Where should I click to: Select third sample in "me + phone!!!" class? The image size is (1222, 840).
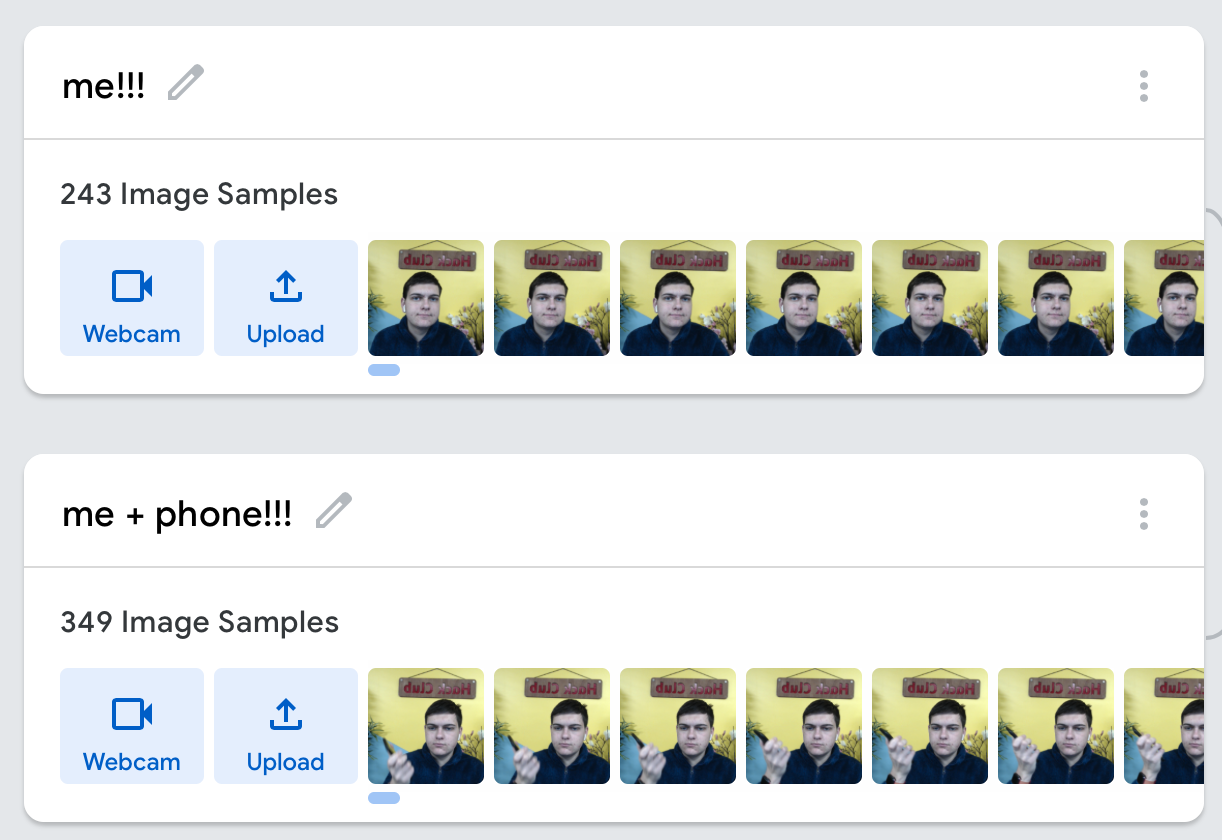point(678,726)
